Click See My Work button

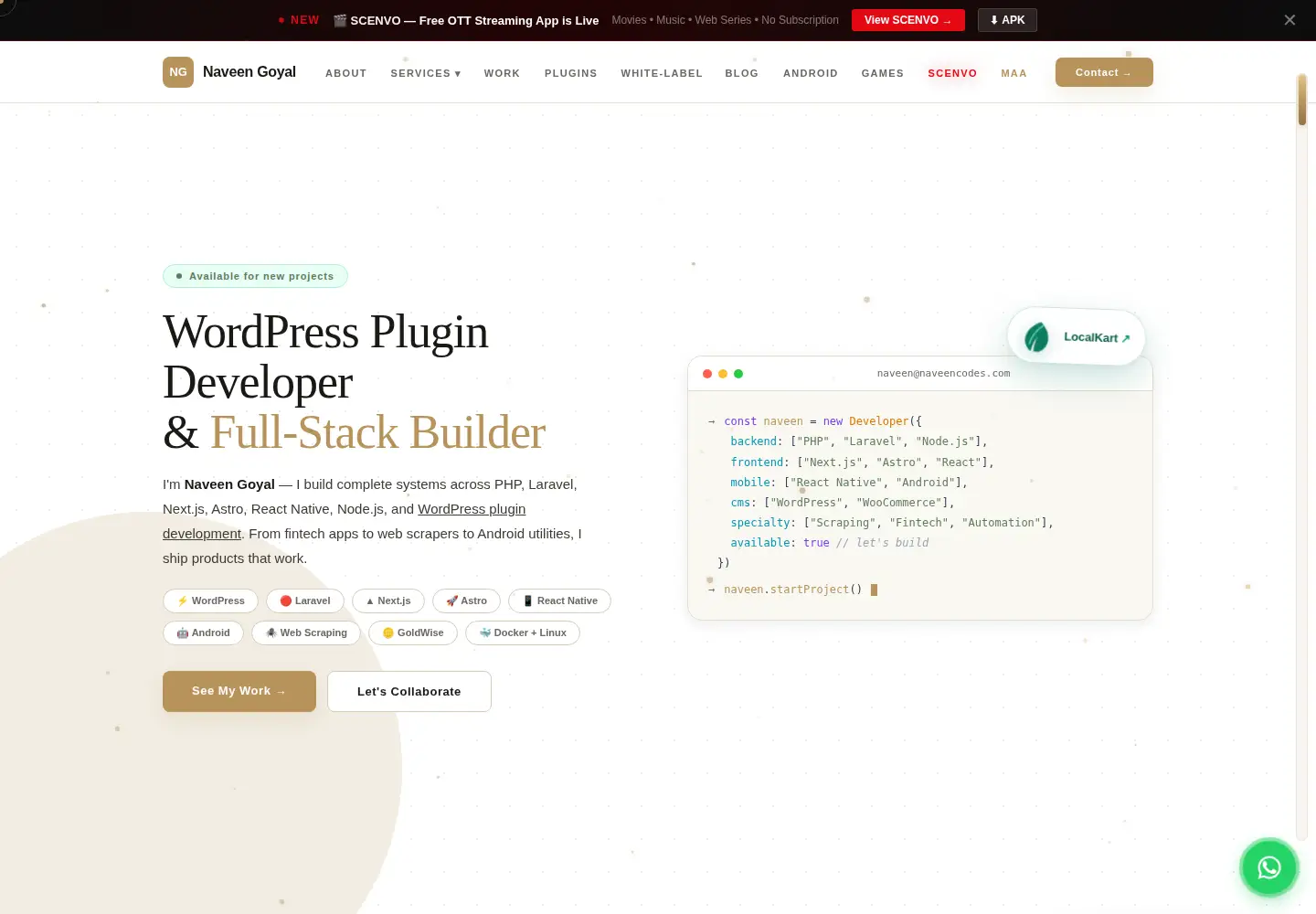(239, 691)
